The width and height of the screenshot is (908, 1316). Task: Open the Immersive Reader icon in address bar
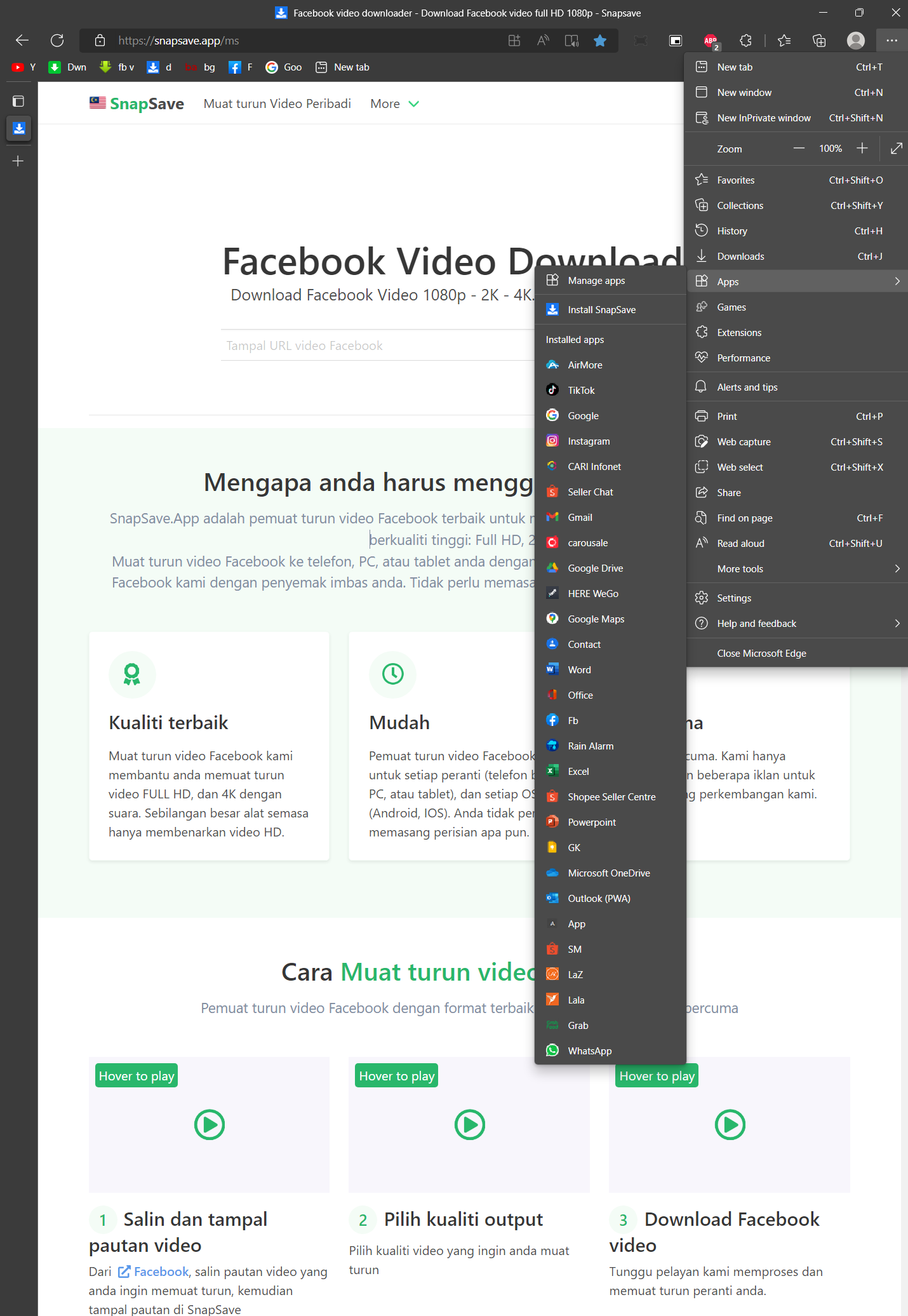pyautogui.click(x=572, y=41)
